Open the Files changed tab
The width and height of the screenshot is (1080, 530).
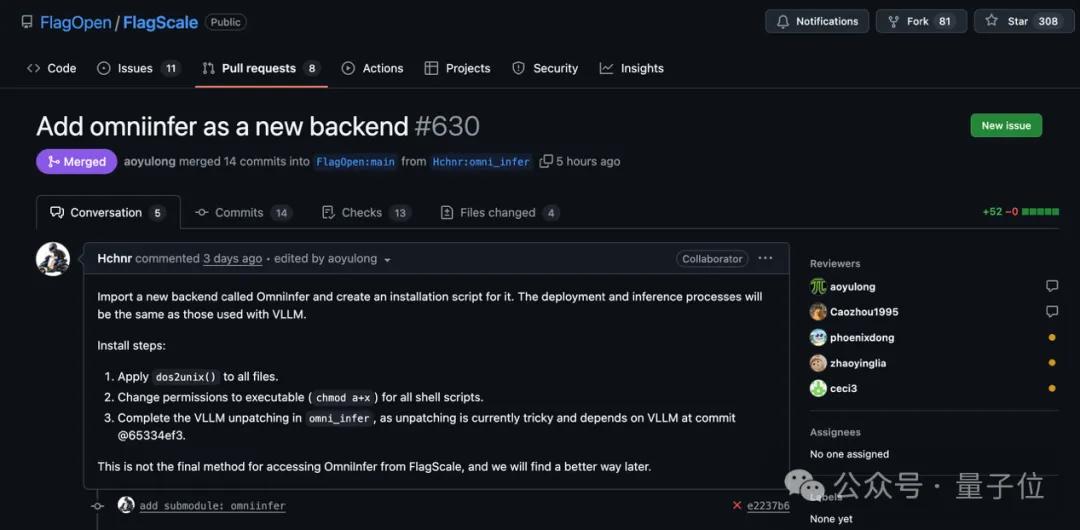(x=500, y=213)
